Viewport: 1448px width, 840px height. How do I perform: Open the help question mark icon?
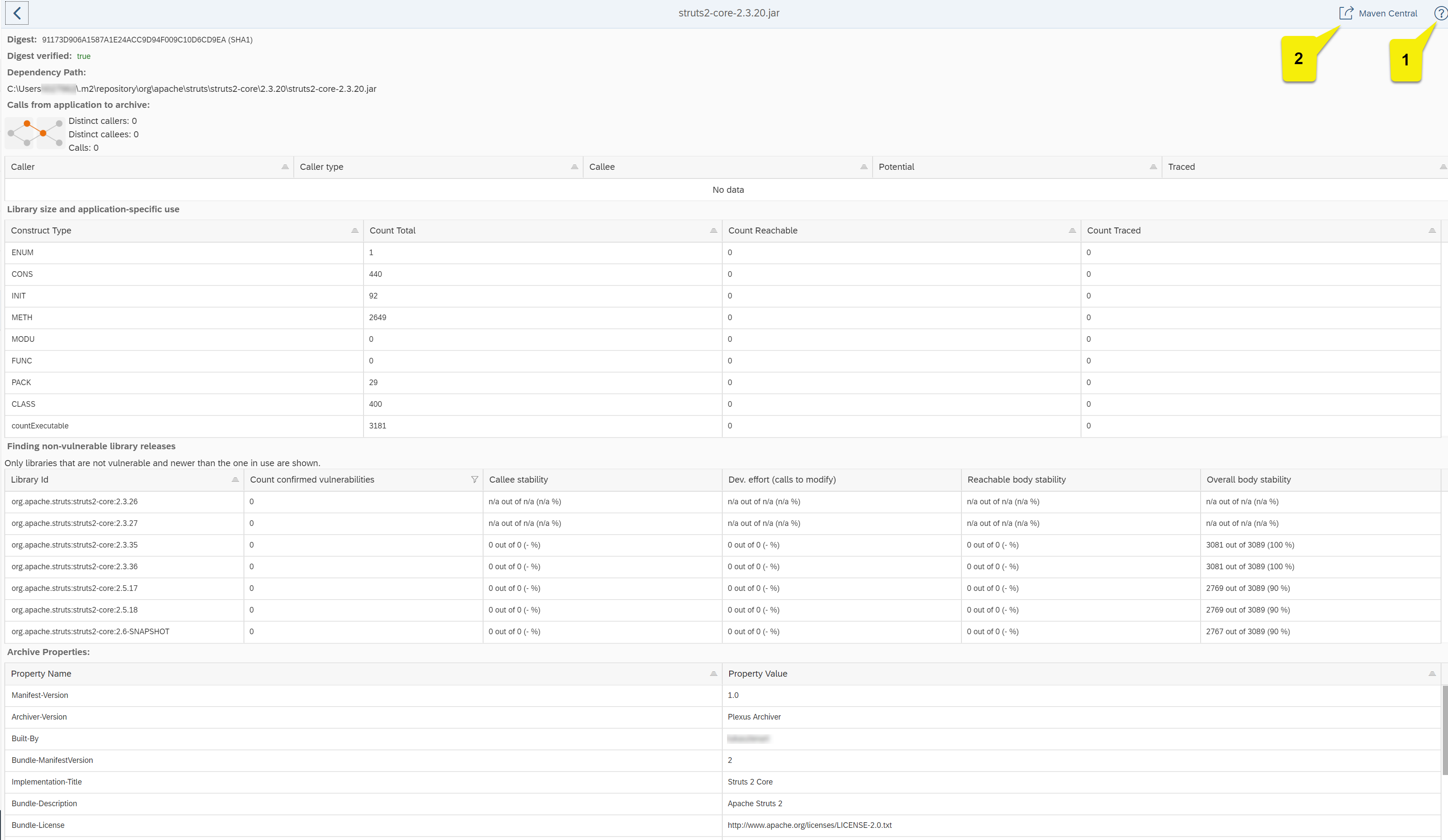tap(1441, 13)
